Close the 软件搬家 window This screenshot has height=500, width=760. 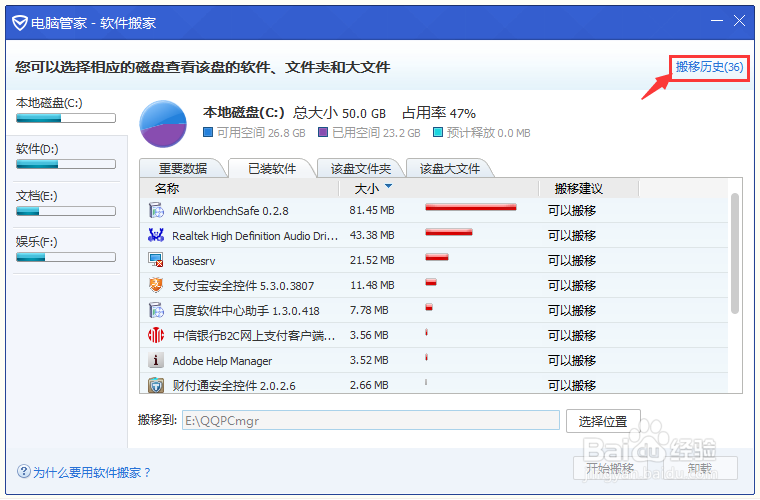point(739,21)
